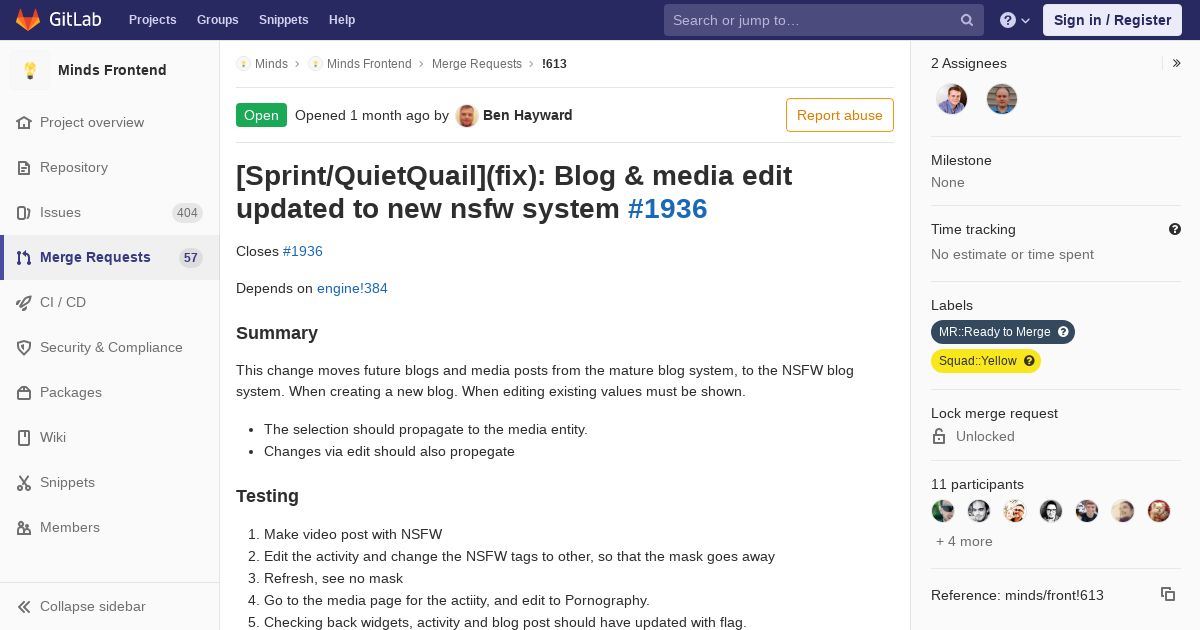The height and width of the screenshot is (630, 1200).
Task: Click the third participant avatar
Action: click(1015, 511)
